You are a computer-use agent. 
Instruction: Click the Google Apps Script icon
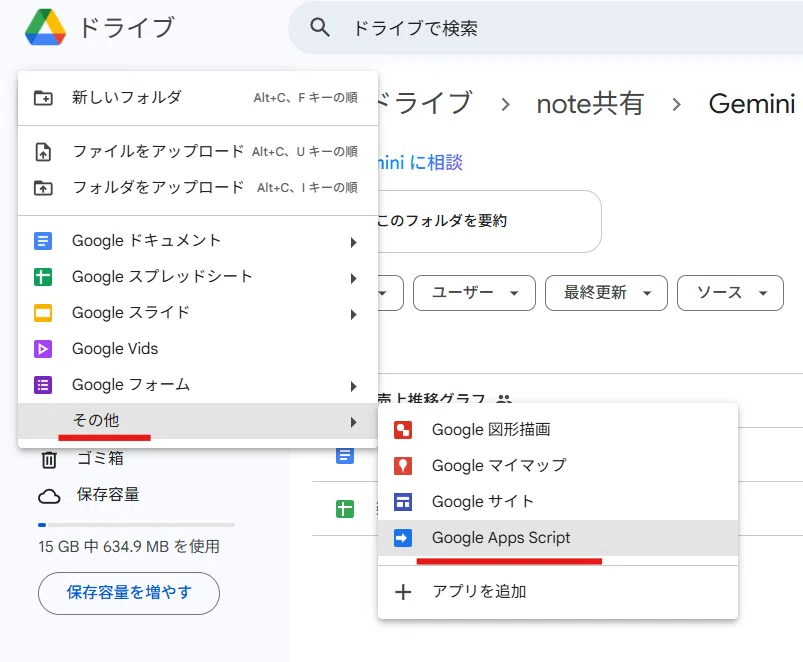[x=403, y=538]
